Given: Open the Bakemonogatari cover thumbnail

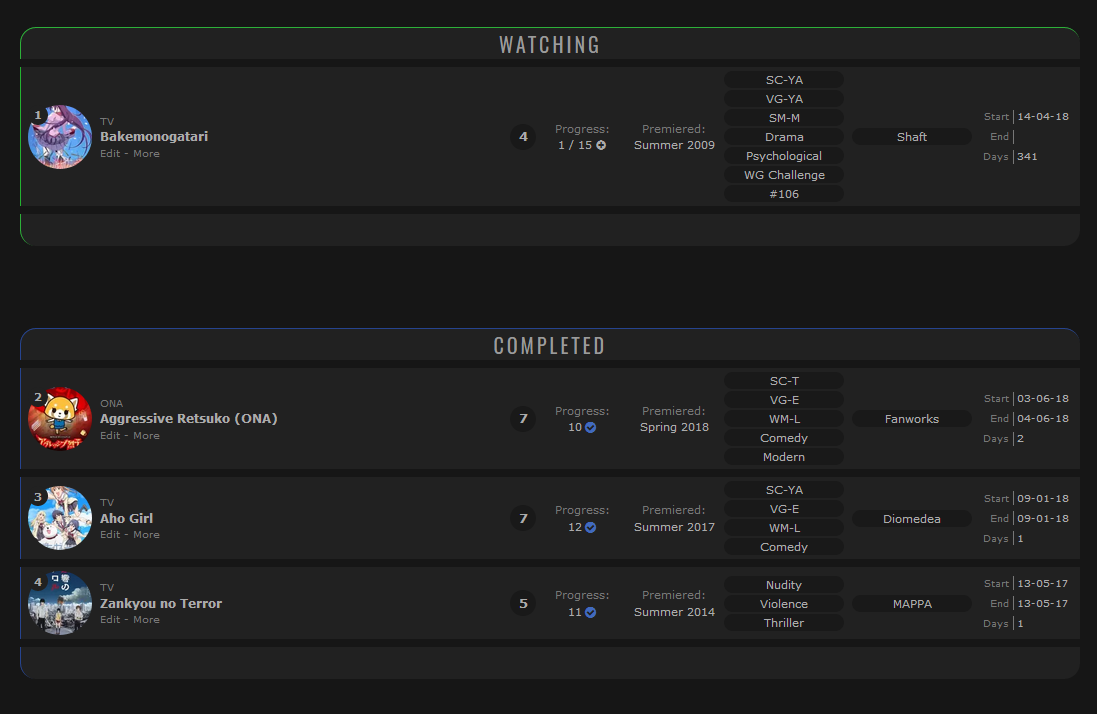Looking at the screenshot, I should coord(59,137).
